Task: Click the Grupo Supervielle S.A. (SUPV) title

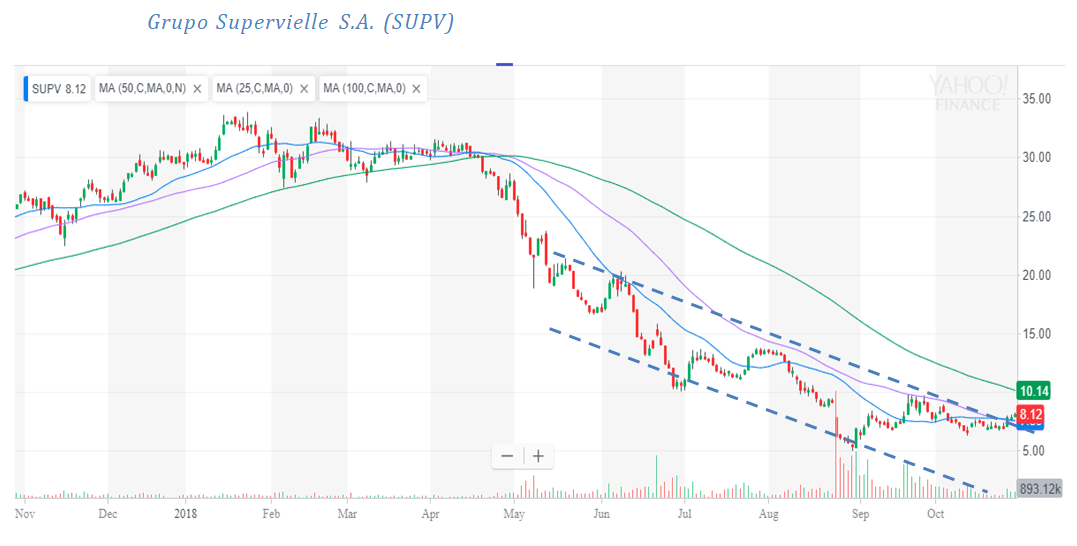Action: [x=300, y=23]
